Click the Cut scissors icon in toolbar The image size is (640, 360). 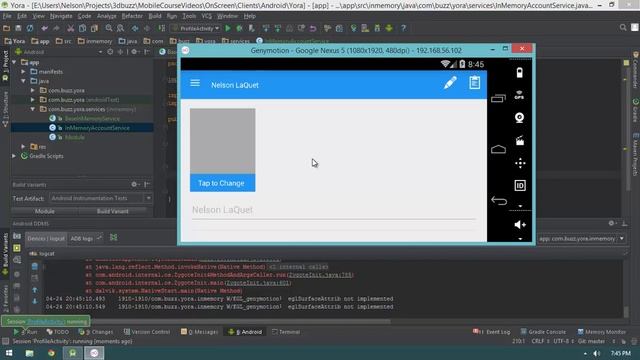click(71, 28)
